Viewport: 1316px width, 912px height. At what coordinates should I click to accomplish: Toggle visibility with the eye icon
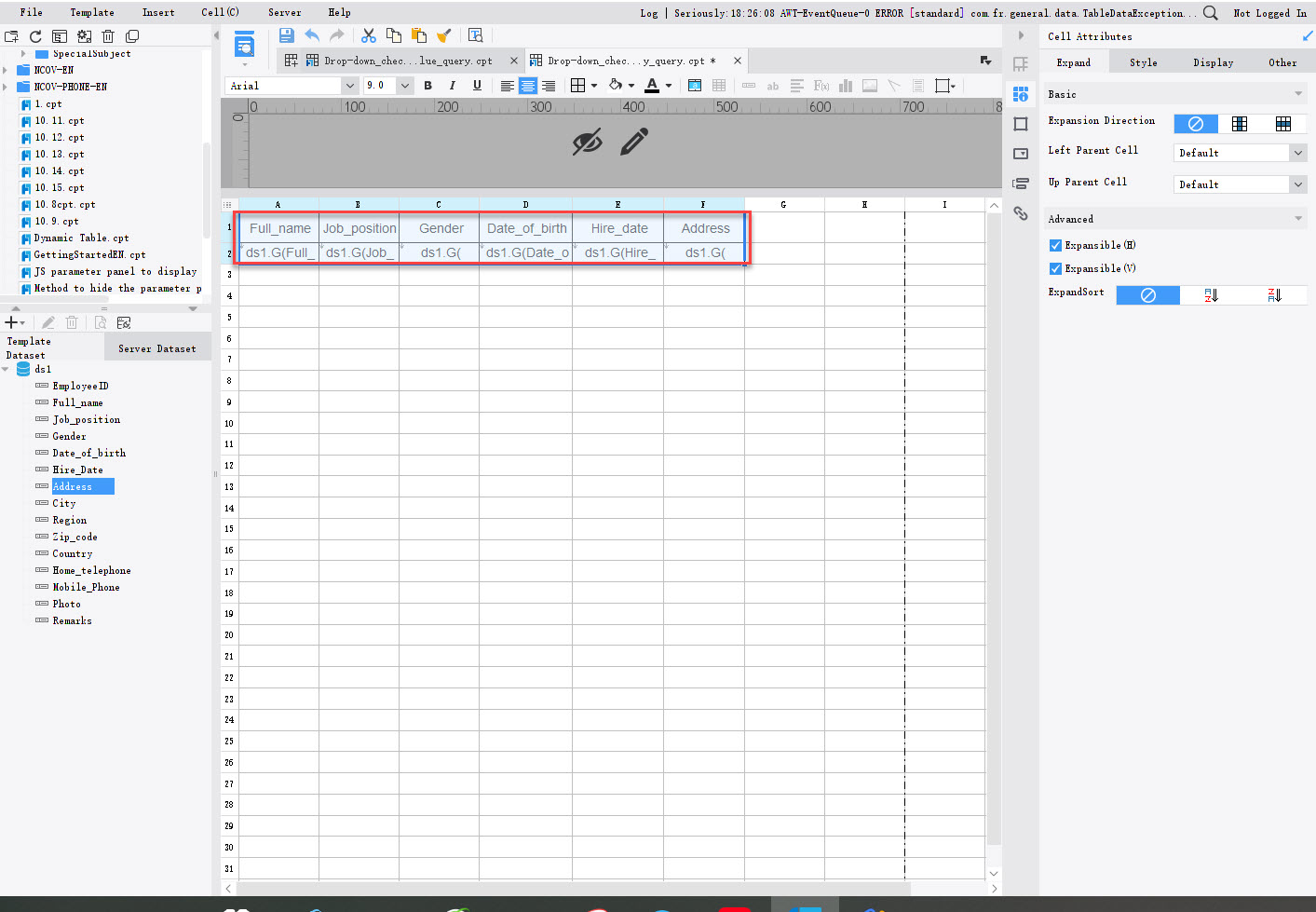[588, 143]
